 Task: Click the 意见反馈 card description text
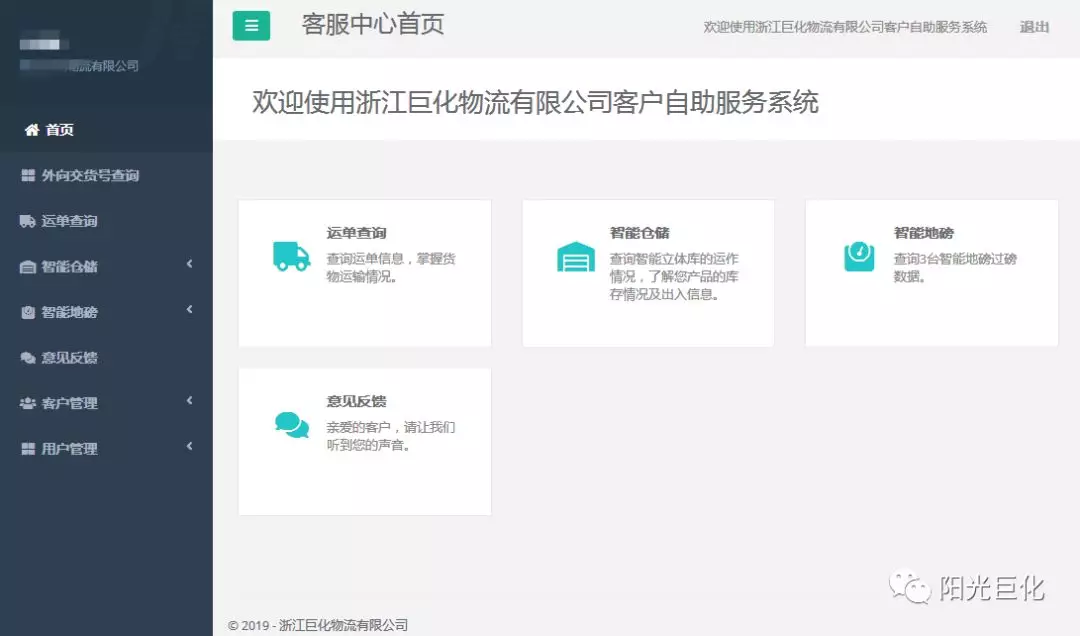[390, 436]
